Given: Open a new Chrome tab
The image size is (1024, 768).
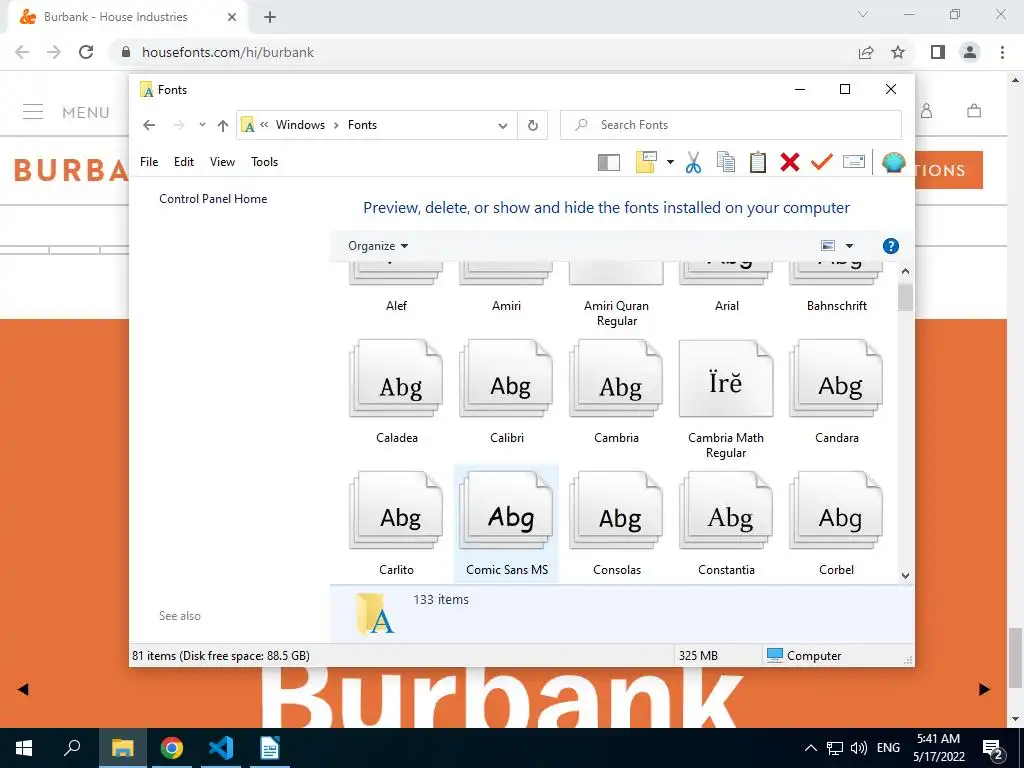Looking at the screenshot, I should click(270, 17).
